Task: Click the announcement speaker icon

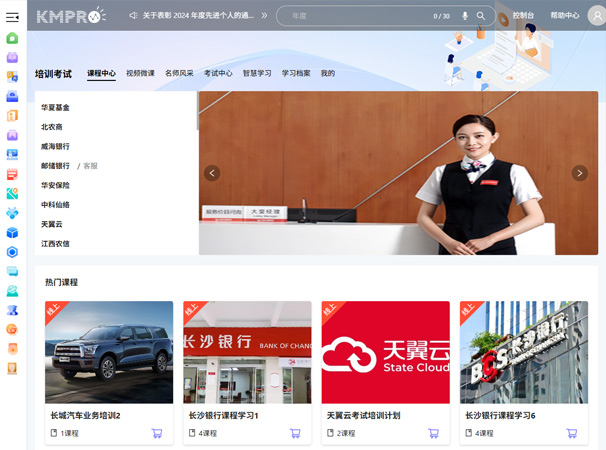Action: [x=133, y=16]
